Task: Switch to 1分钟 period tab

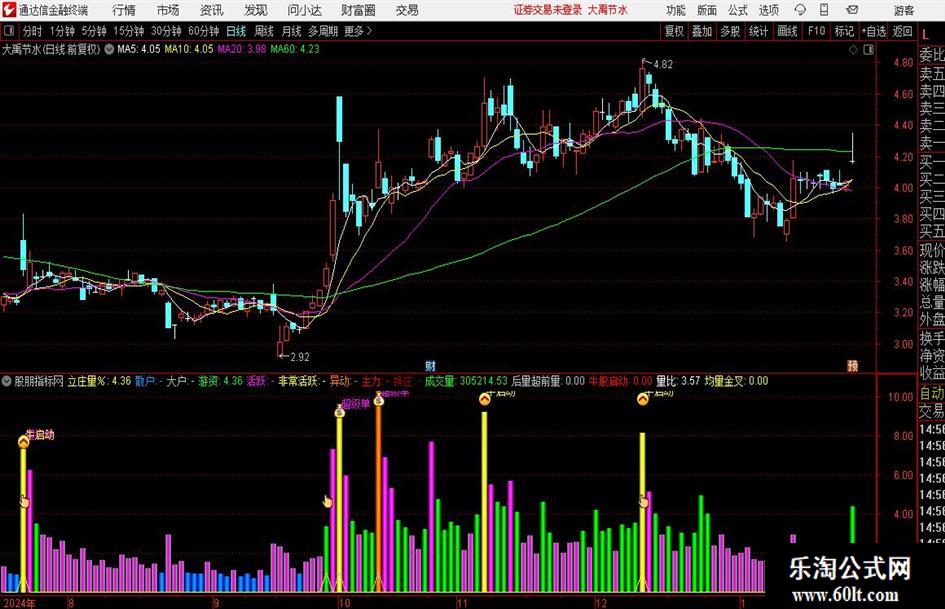Action: click(62, 31)
